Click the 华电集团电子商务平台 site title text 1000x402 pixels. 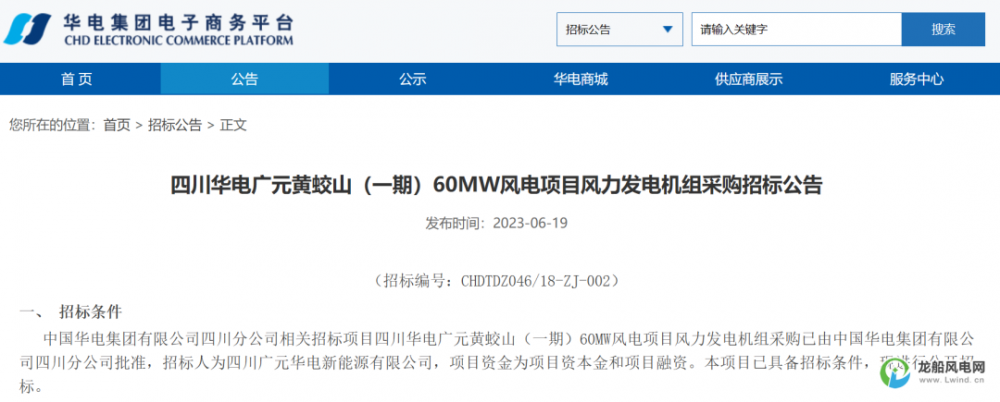tap(179, 24)
